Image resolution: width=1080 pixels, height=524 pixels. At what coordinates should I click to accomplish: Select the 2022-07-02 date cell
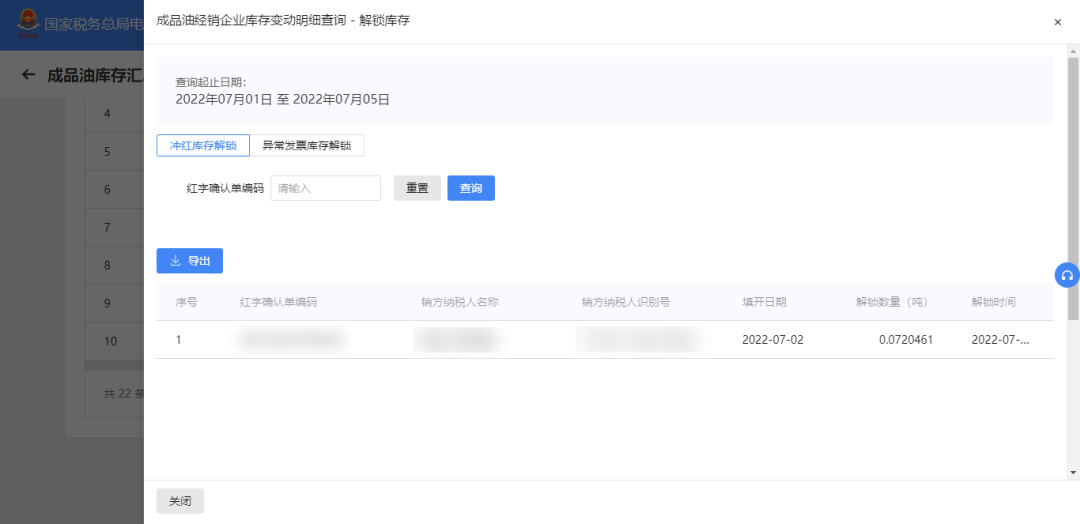(x=772, y=340)
